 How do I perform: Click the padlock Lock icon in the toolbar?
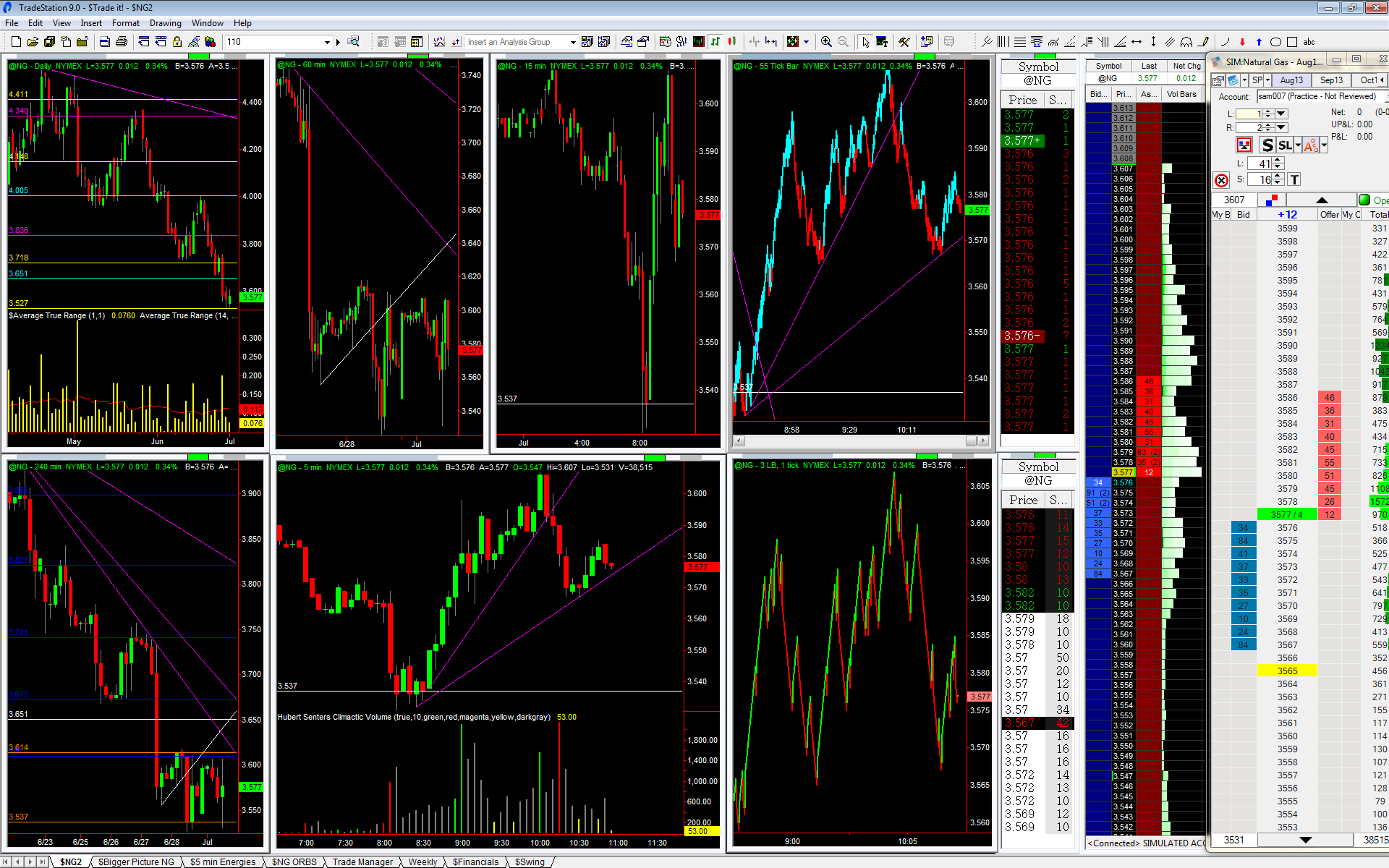tap(177, 42)
